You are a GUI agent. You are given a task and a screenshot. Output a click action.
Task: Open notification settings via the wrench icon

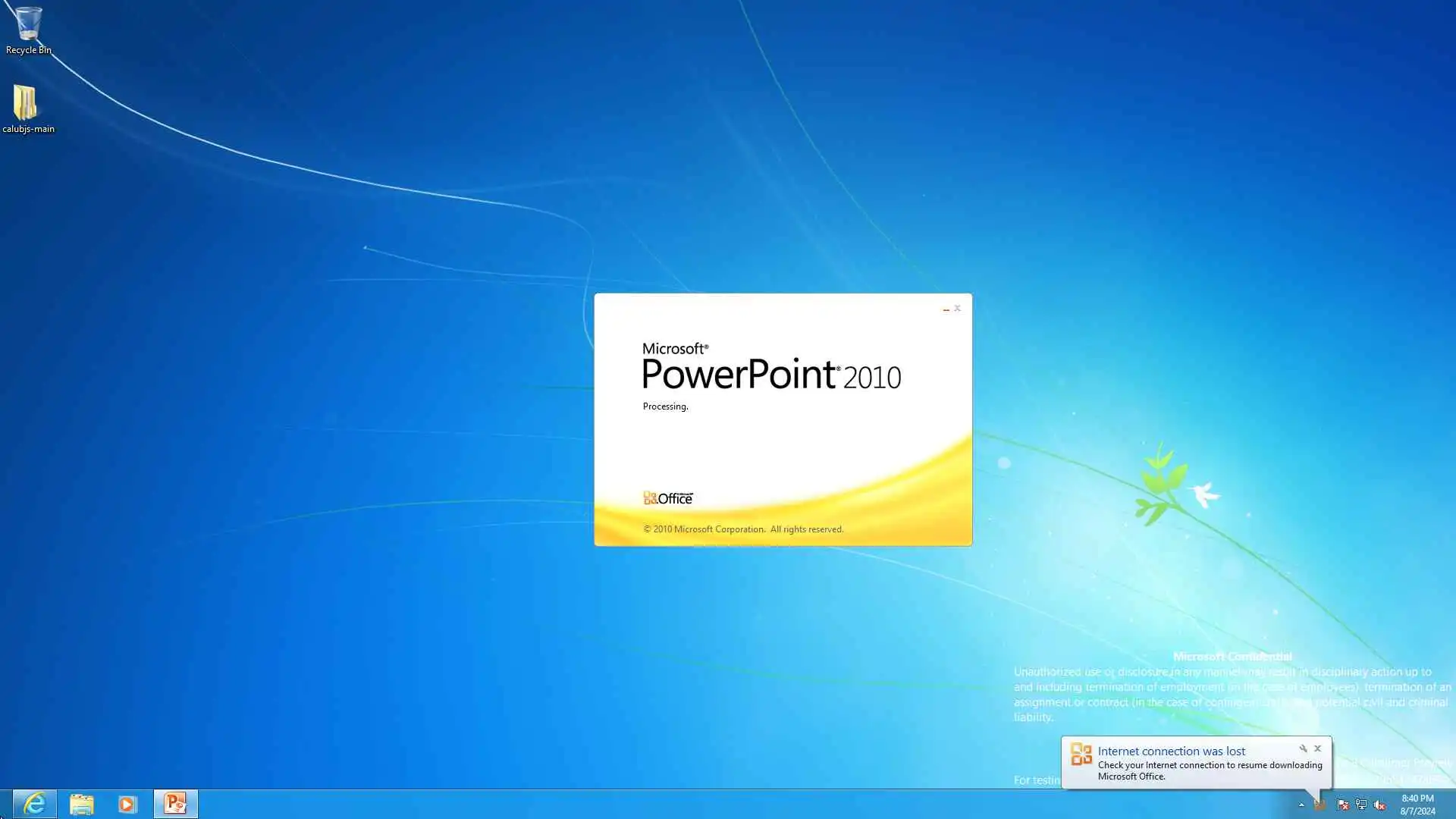tap(1303, 748)
